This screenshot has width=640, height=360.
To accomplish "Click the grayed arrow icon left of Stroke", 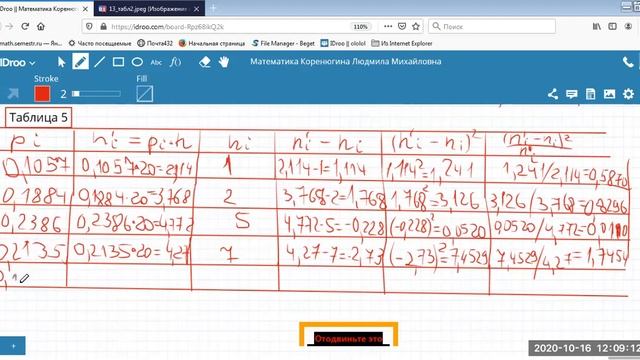I will click(13, 94).
